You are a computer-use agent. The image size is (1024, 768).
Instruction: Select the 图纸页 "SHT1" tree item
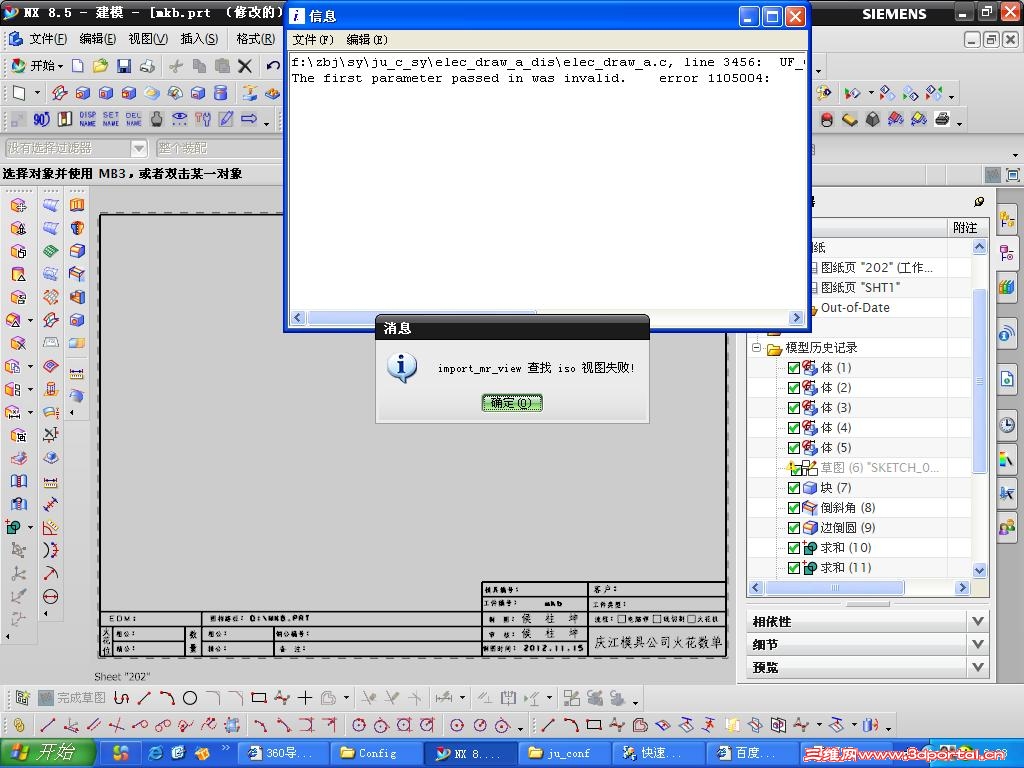point(860,287)
